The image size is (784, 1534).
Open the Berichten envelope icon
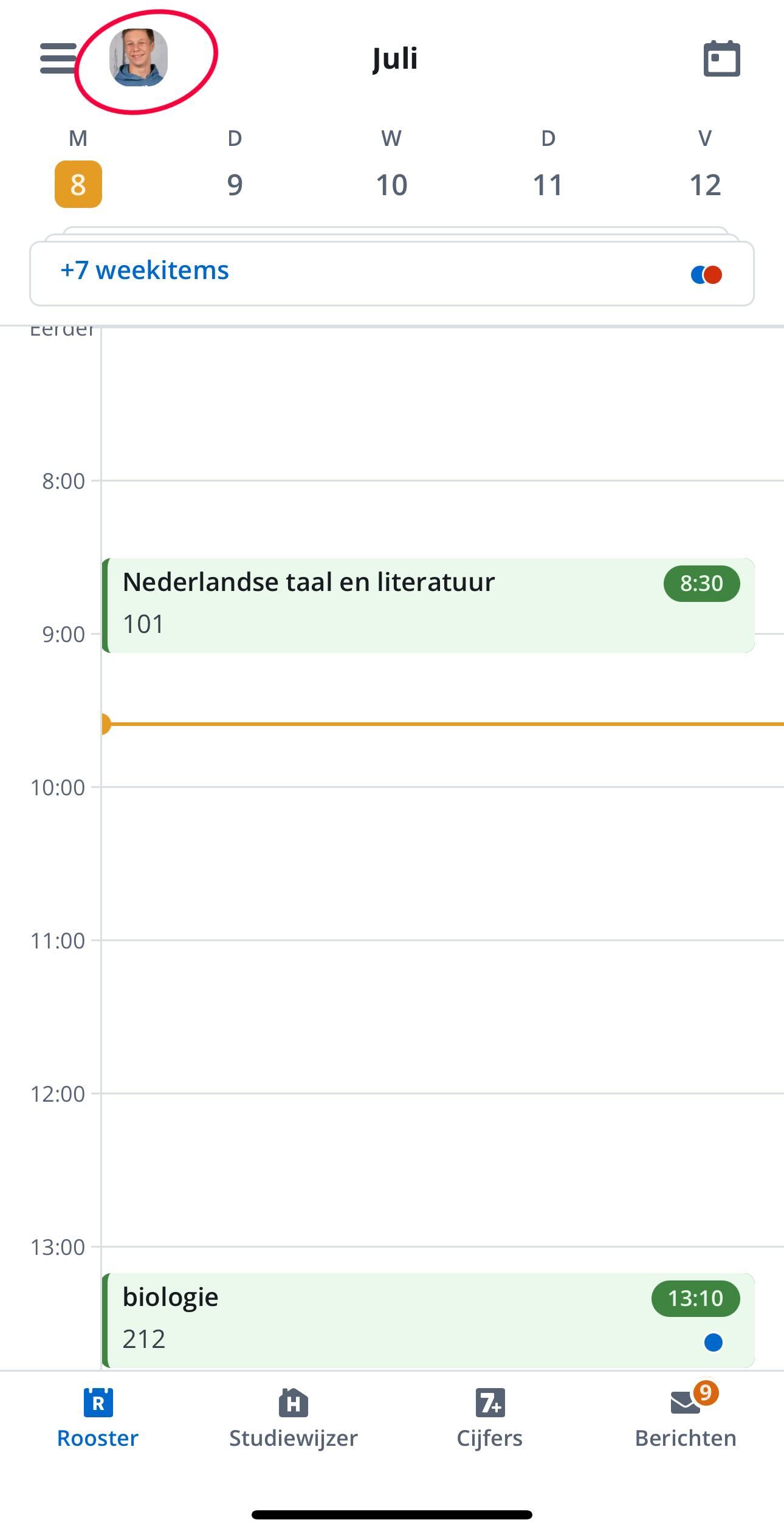pyautogui.click(x=686, y=1403)
